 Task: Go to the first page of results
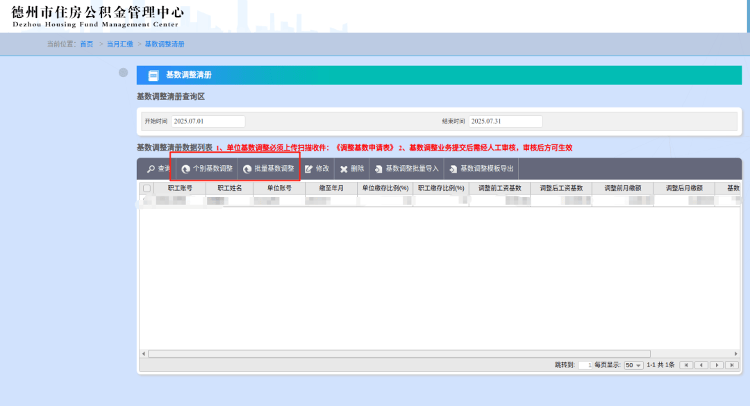(685, 365)
